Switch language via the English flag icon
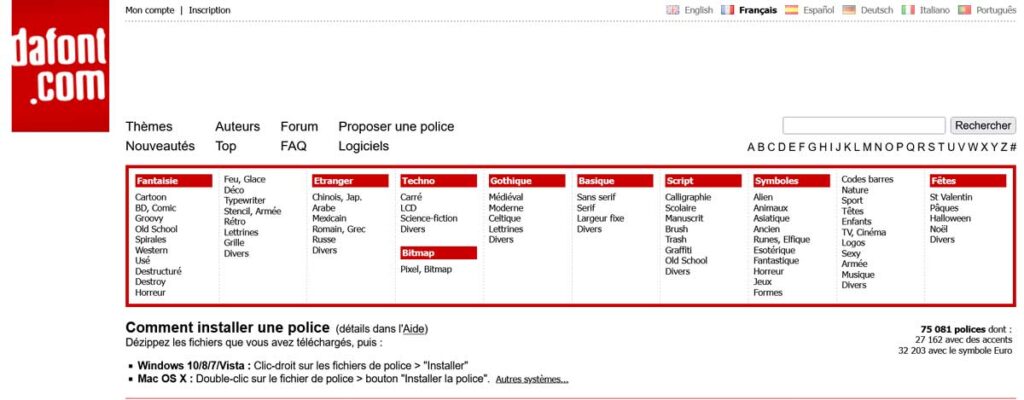The width and height of the screenshot is (1024, 400). [673, 10]
